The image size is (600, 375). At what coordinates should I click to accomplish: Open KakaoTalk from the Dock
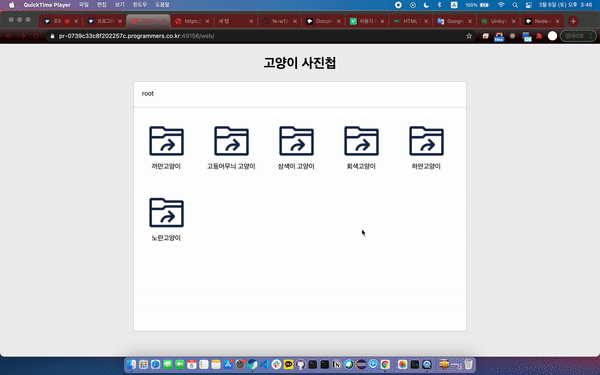289,365
